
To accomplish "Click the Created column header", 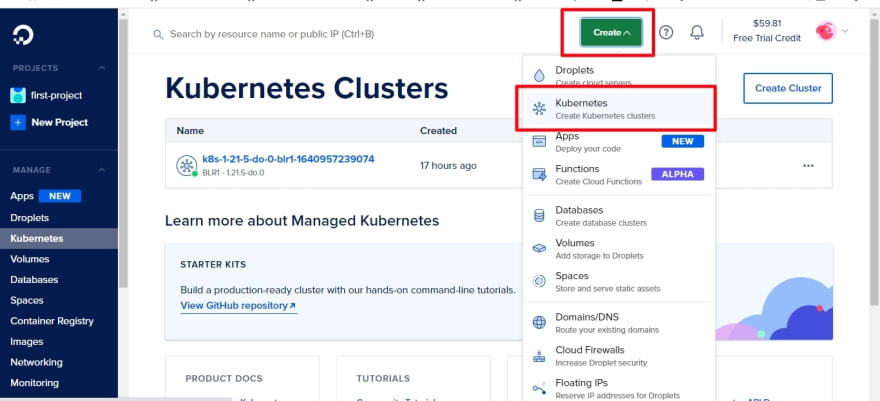I will click(438, 131).
